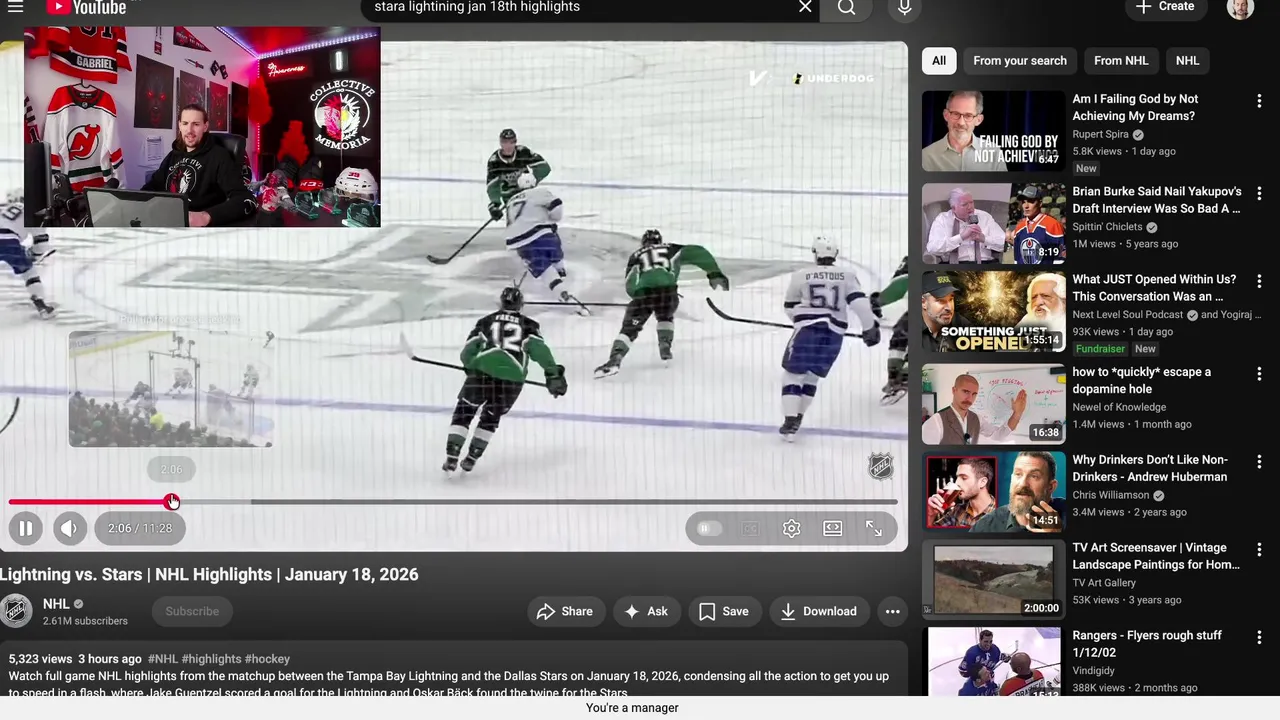
Task: Clear the search query with X
Action: [x=805, y=7]
